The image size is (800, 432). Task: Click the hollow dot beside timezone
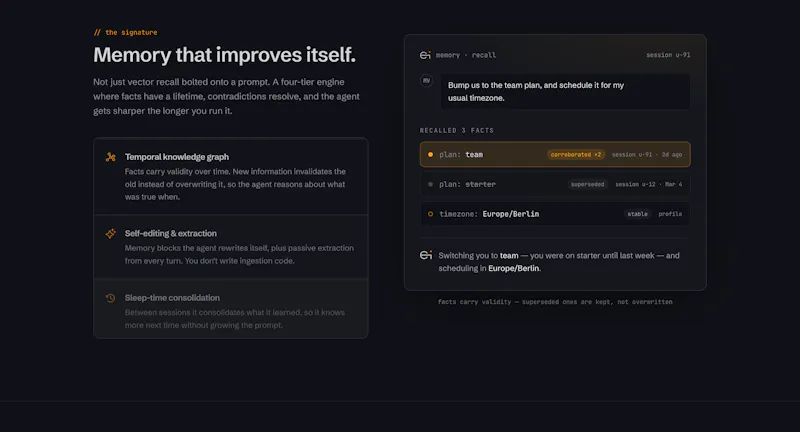(x=430, y=214)
